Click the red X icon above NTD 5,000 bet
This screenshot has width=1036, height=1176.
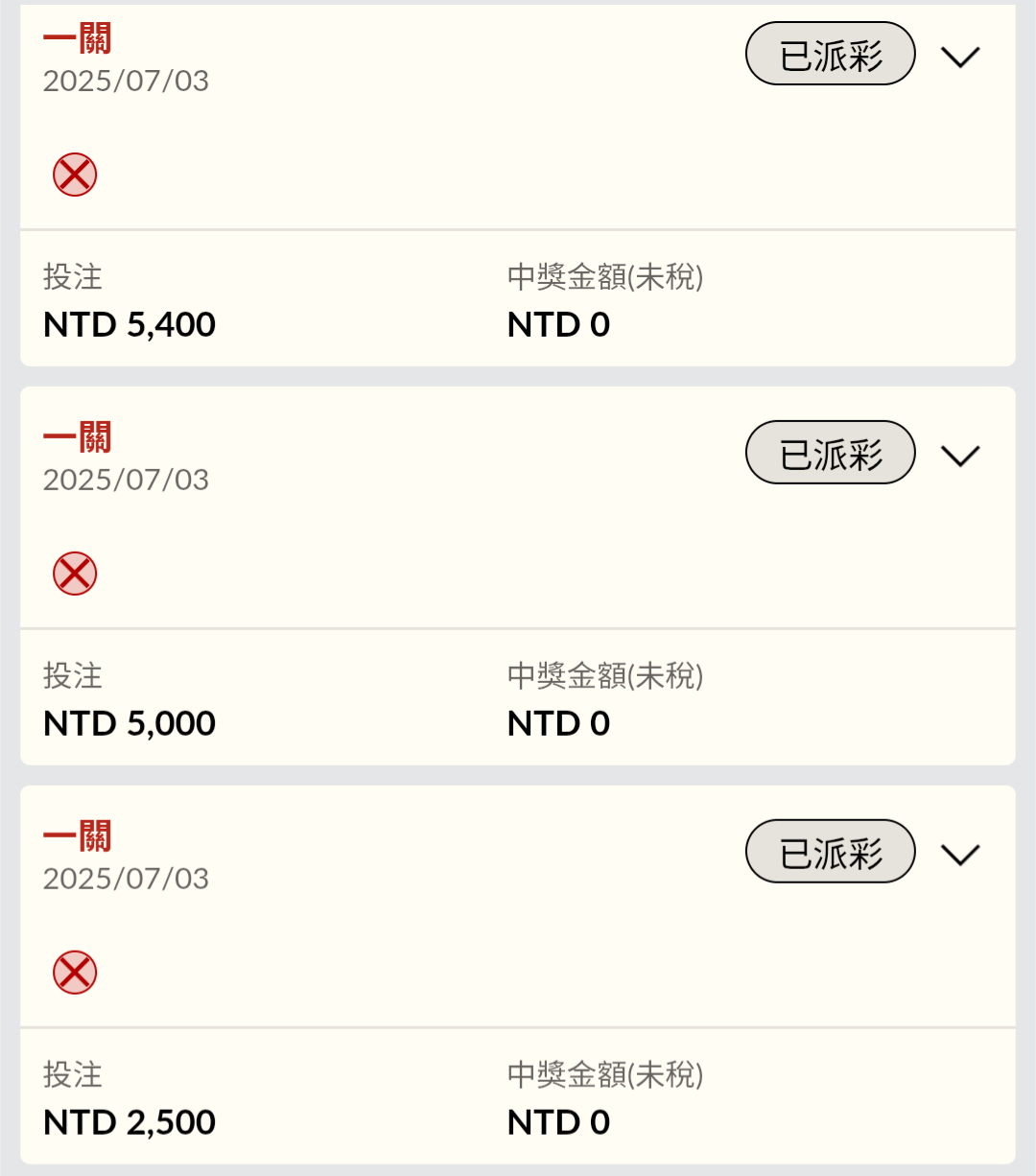[75, 574]
